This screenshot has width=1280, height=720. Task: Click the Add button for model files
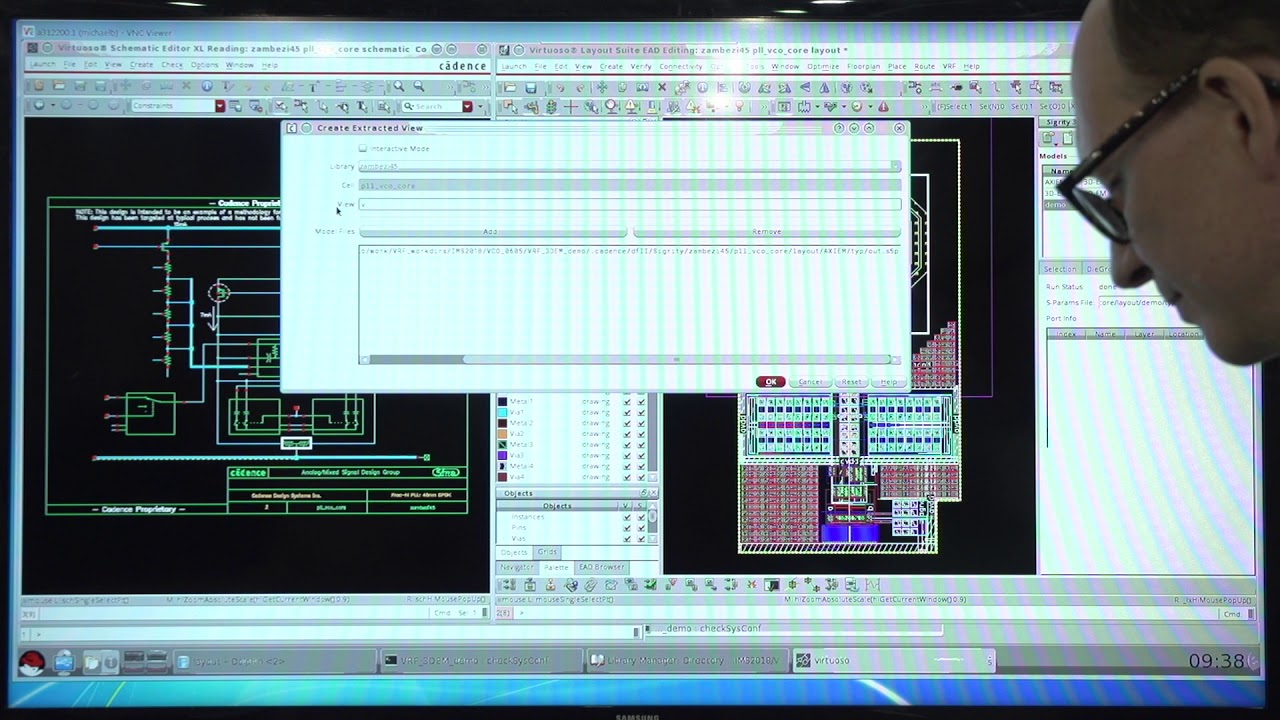point(492,232)
